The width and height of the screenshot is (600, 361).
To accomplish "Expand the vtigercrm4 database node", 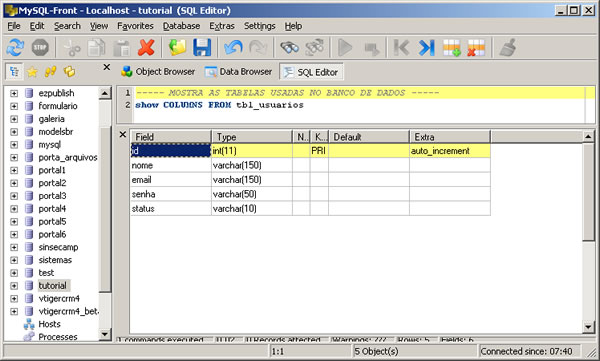I will pyautogui.click(x=14, y=299).
